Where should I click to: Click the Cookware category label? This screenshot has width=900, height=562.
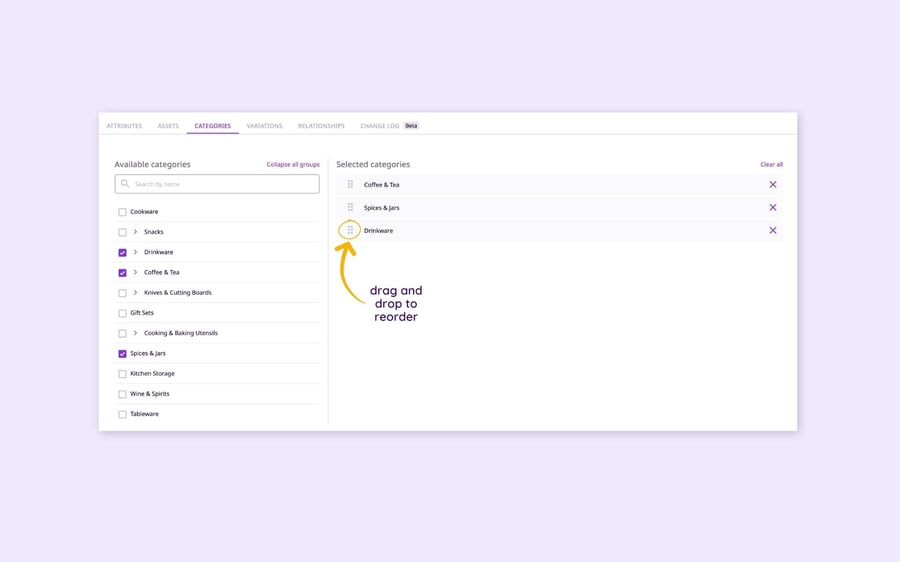point(144,212)
